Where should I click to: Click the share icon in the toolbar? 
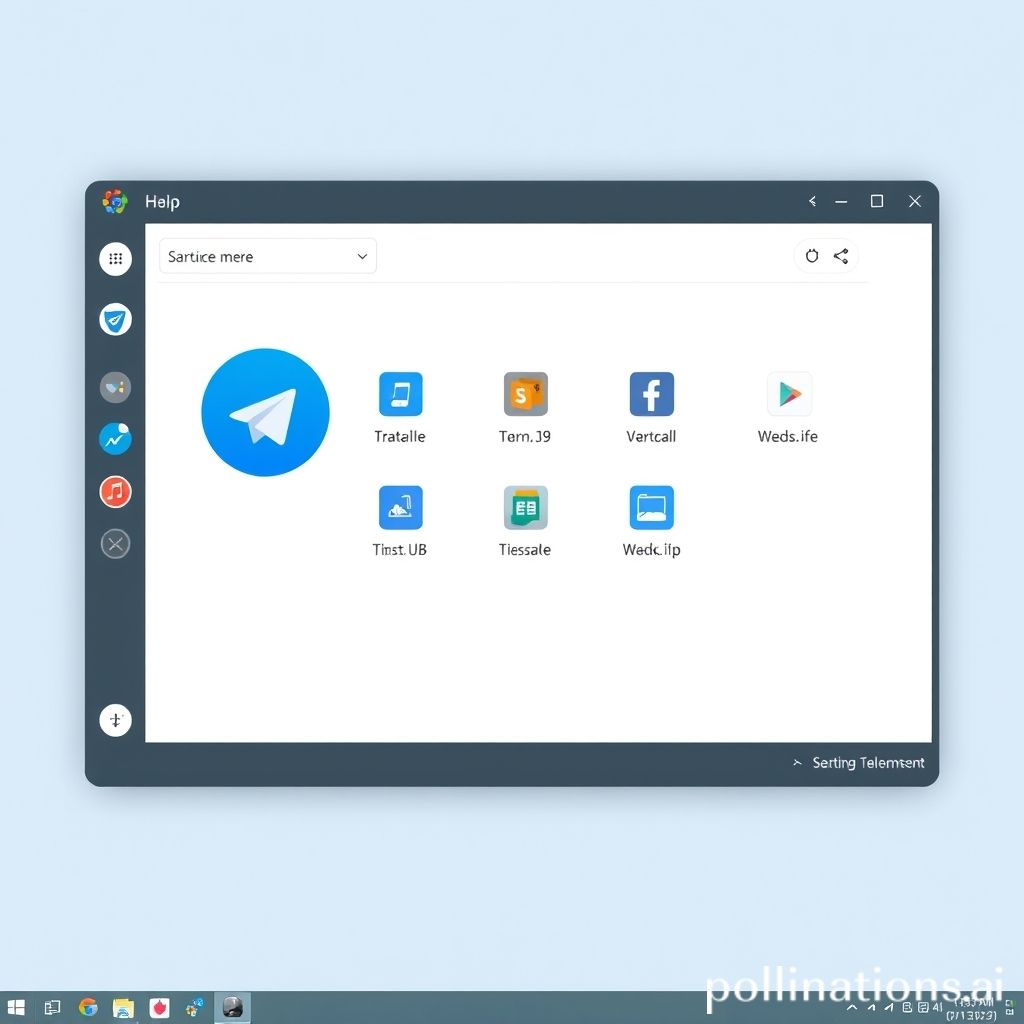click(841, 256)
